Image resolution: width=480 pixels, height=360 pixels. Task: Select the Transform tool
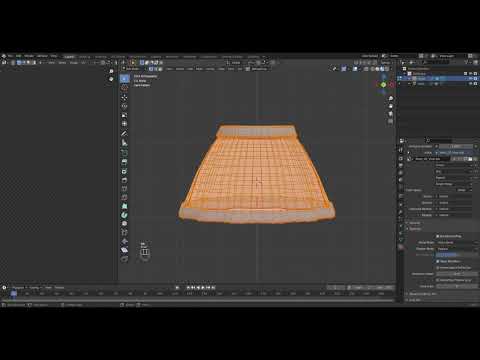coord(124,124)
